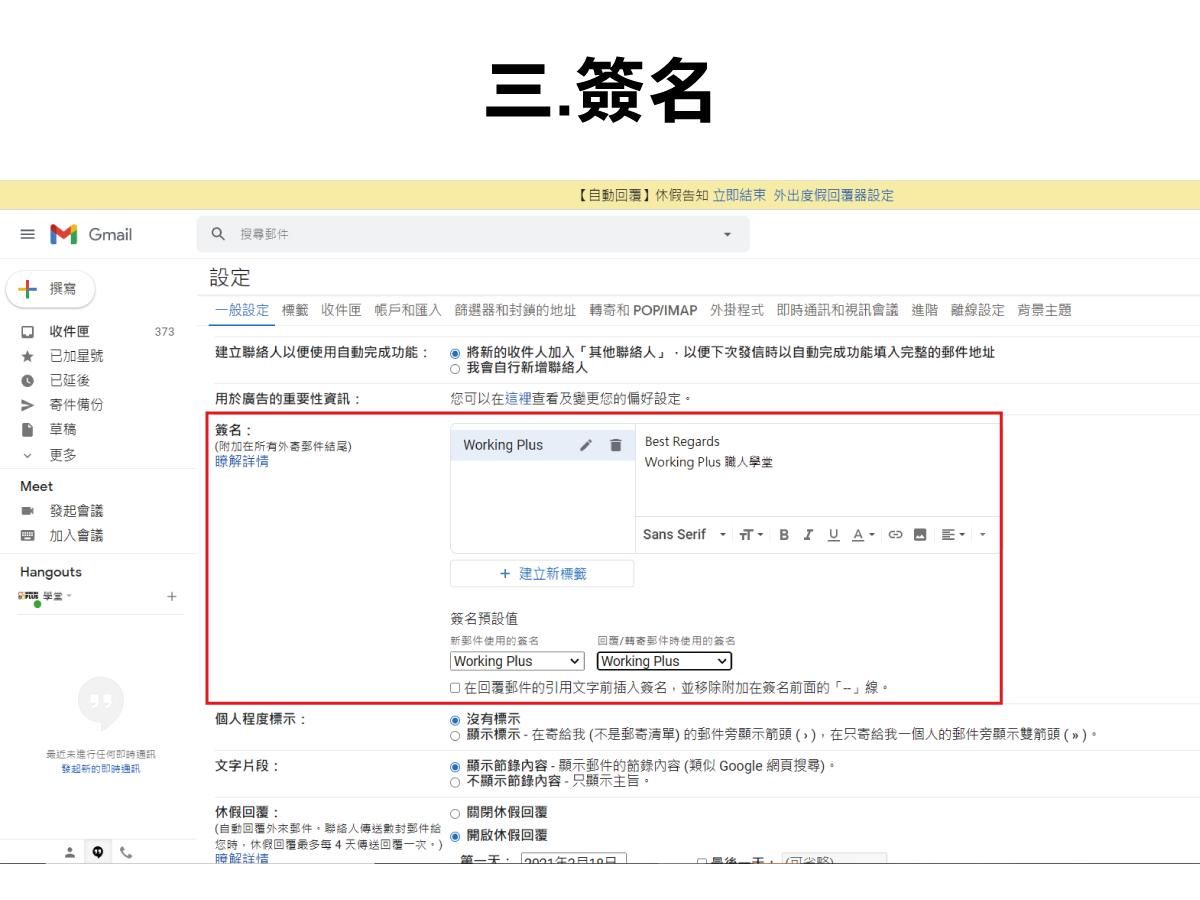Open the 回覆/轉寄郵件時使用的簽名 dropdown
This screenshot has height=900, width=1200.
coord(663,661)
